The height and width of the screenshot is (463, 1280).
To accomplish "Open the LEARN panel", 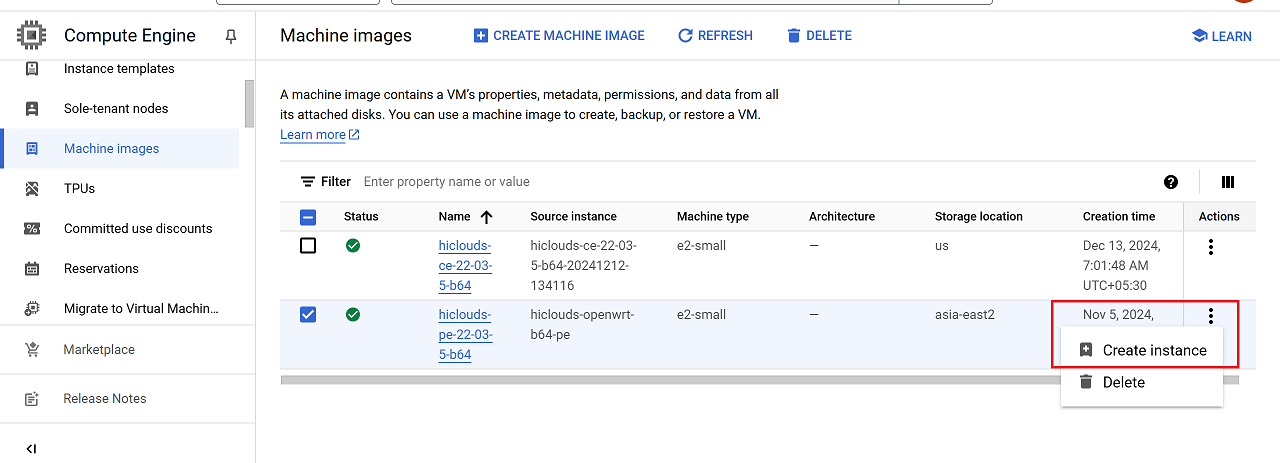I will pyautogui.click(x=1221, y=36).
